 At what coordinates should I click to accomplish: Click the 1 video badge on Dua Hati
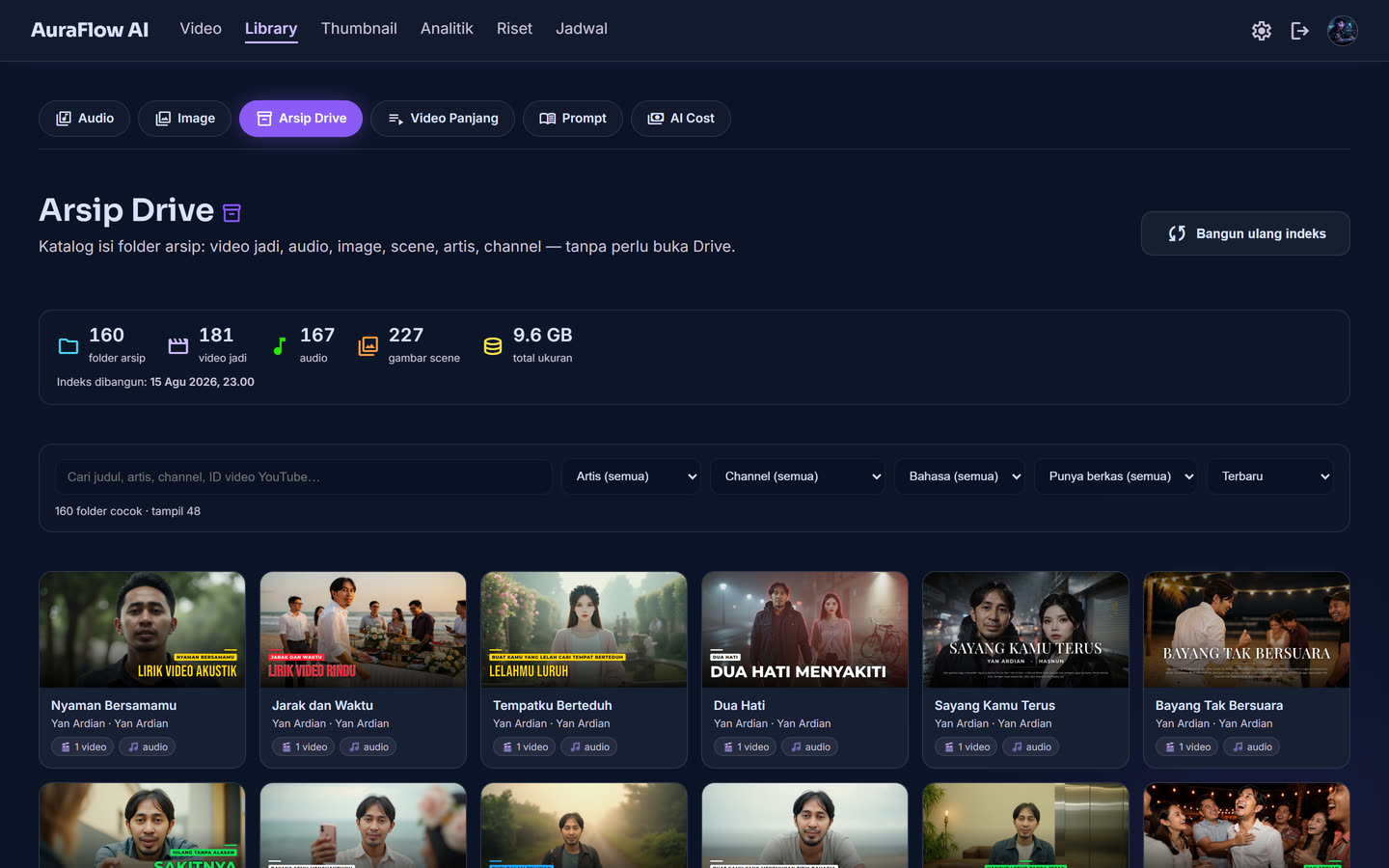[x=746, y=746]
